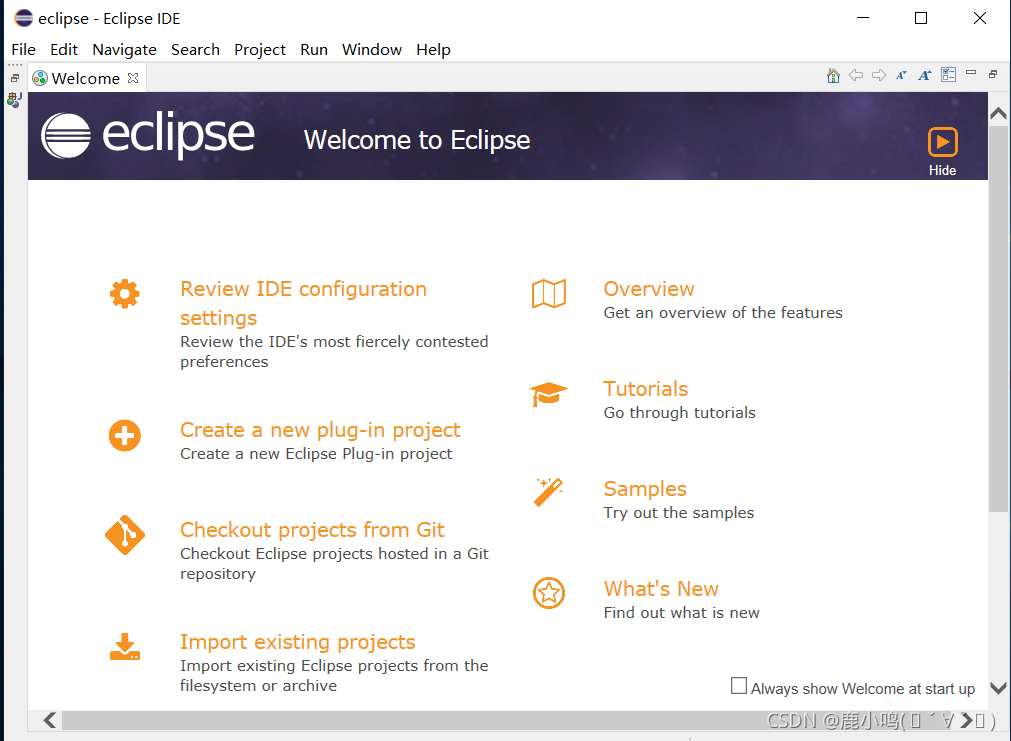Open the Project menu

coord(260,50)
